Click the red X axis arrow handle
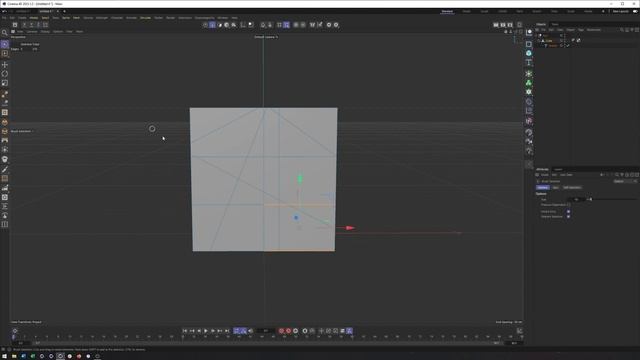Image resolution: width=640 pixels, height=360 pixels. tap(350, 228)
